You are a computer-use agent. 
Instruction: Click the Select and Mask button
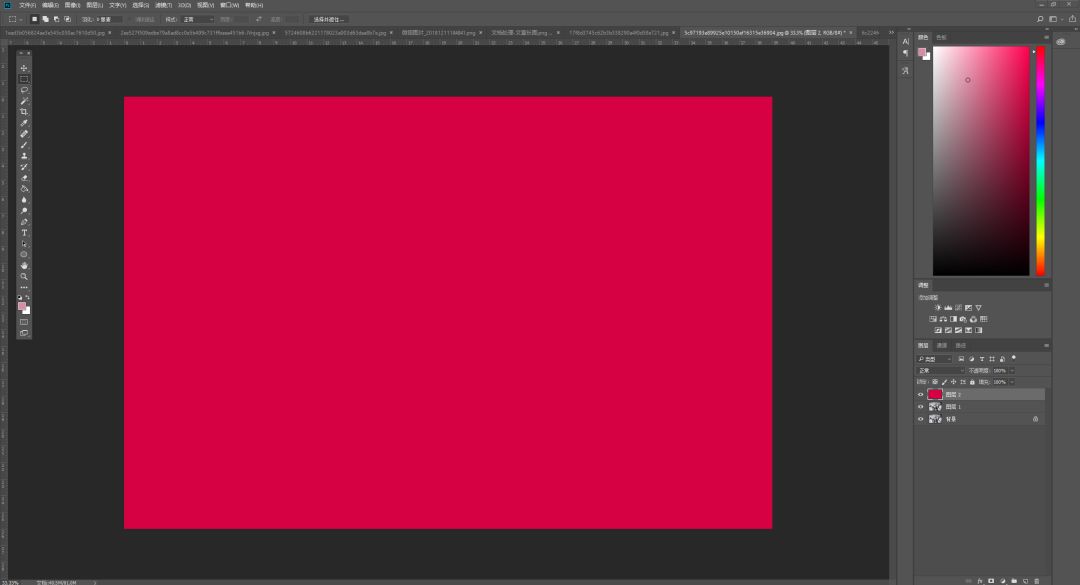(329, 19)
